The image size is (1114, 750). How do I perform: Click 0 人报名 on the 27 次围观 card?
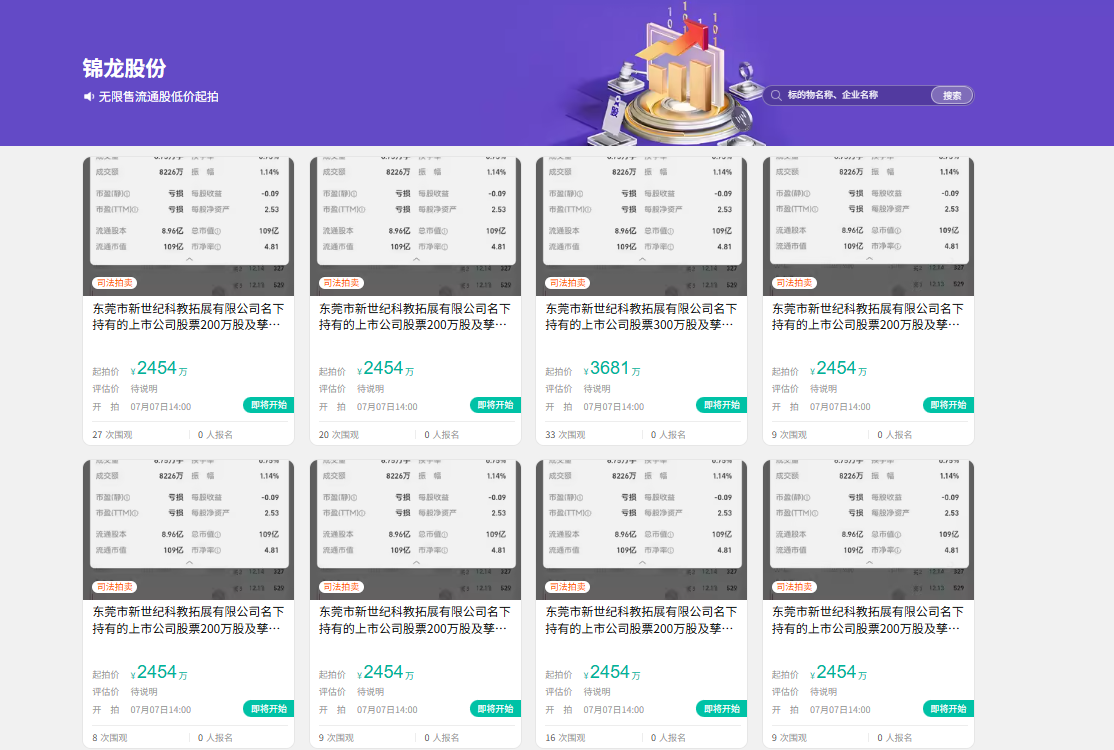tap(215, 435)
